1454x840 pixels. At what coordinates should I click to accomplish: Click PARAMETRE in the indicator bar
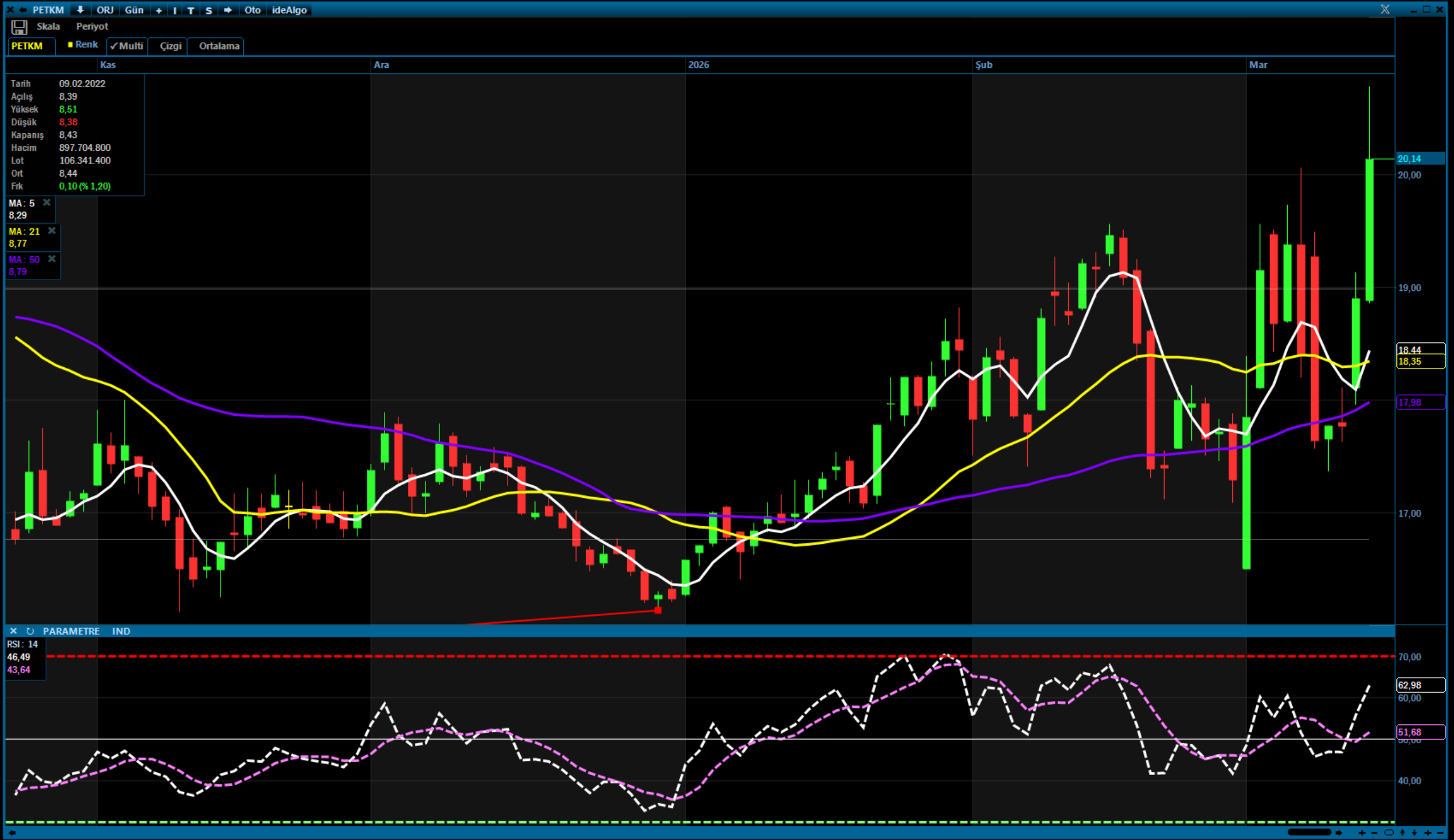[x=71, y=632]
